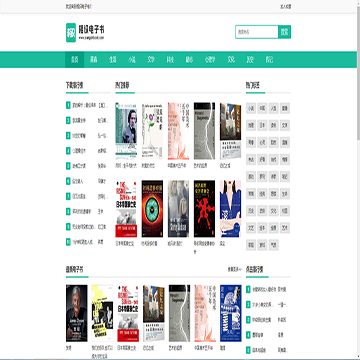Open the 小说 tab in green navigation bar
The image size is (360, 360).
coord(132,60)
